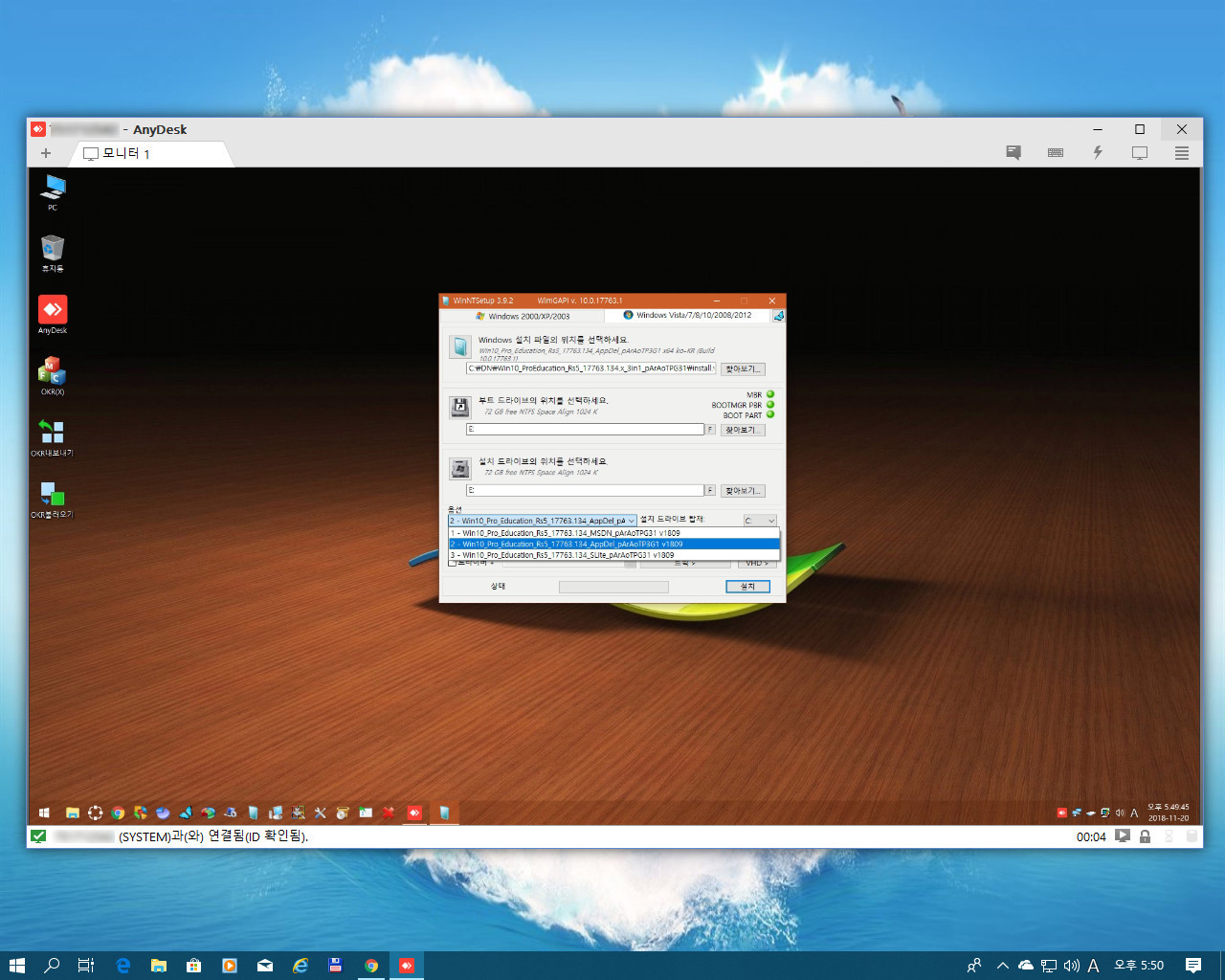Switch to remote taskbar AnyDesk button
The image size is (1225, 980).
(x=413, y=813)
